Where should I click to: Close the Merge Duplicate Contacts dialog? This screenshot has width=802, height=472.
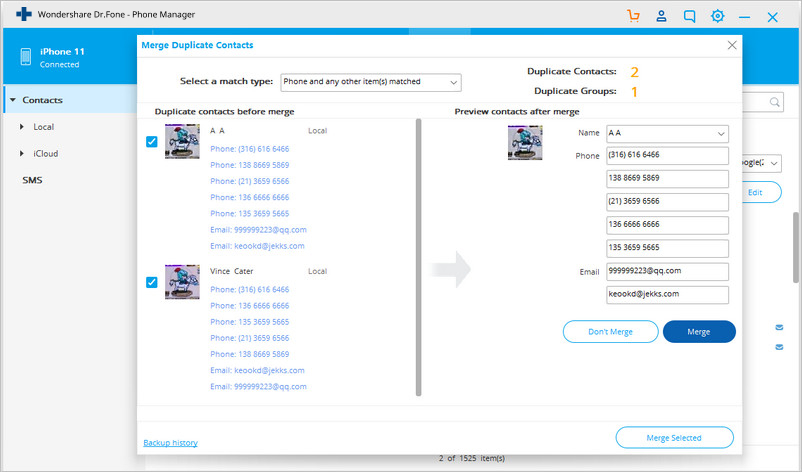732,45
